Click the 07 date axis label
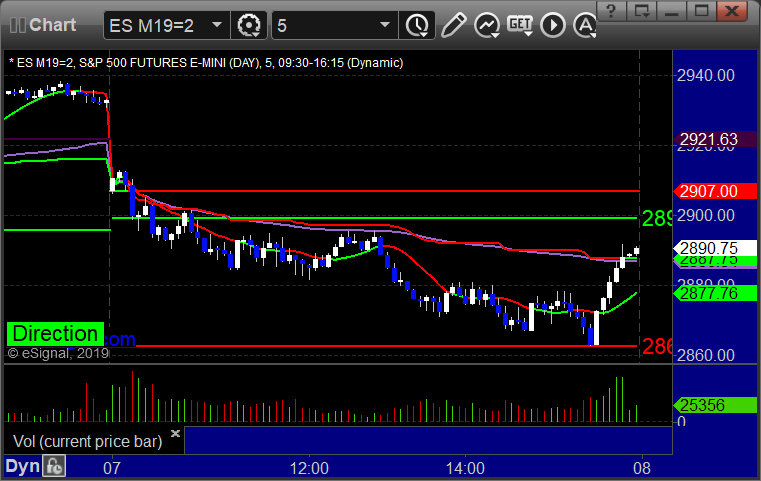Screen dimensions: 761x481 tap(112, 468)
